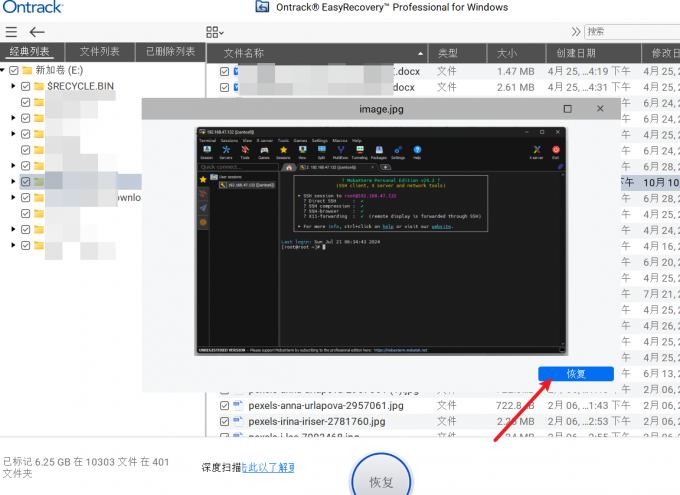Go back using the left arrow
This screenshot has width=680, height=495.
click(x=37, y=32)
